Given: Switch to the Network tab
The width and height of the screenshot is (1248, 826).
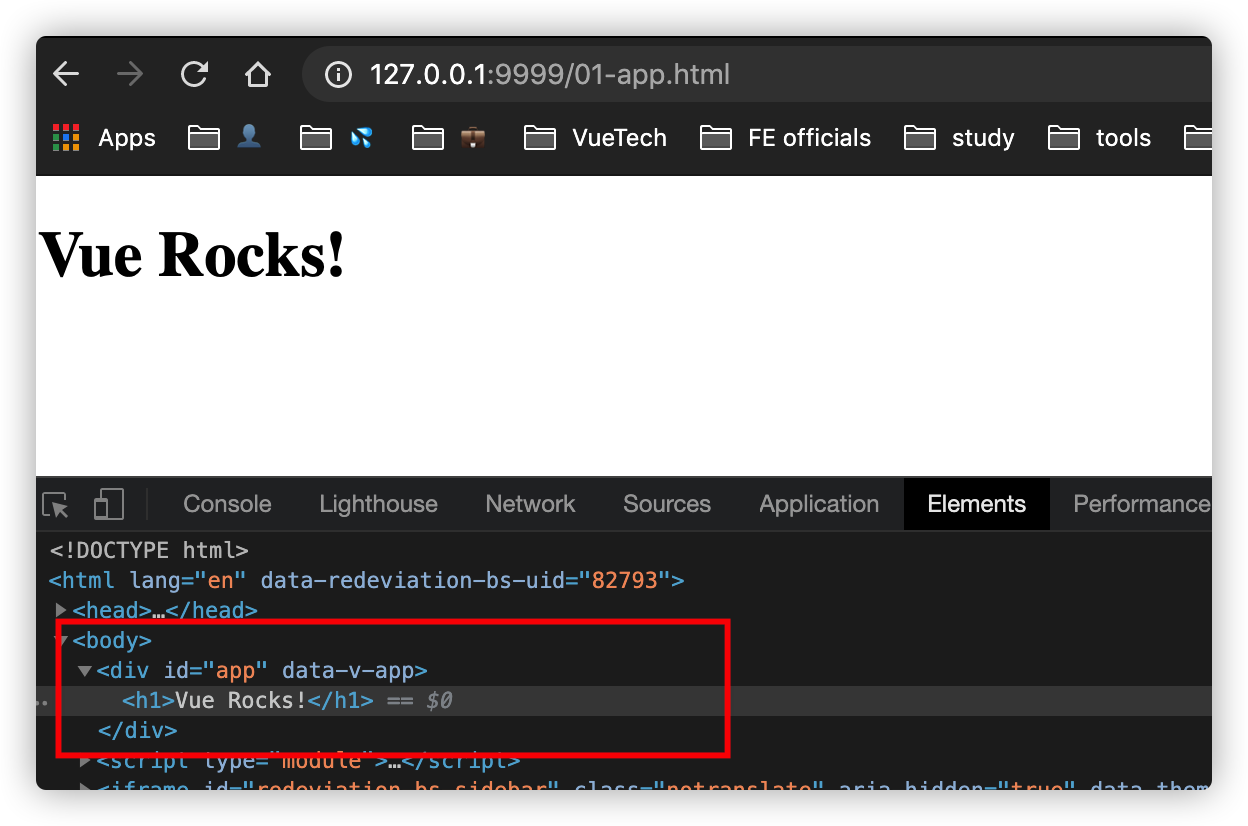Looking at the screenshot, I should [530, 504].
